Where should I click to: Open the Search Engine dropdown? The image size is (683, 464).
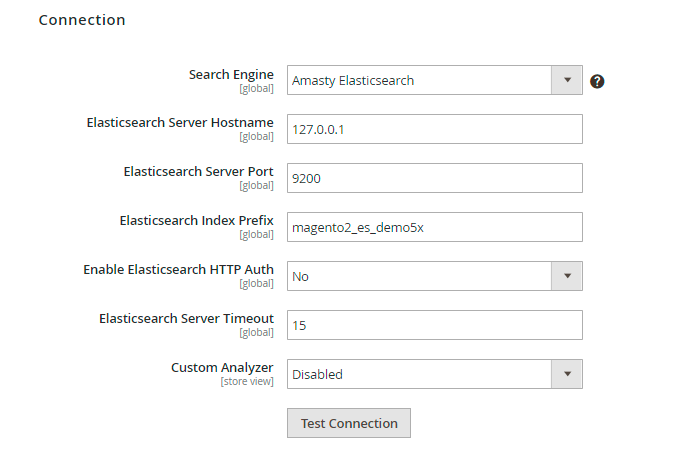click(434, 80)
